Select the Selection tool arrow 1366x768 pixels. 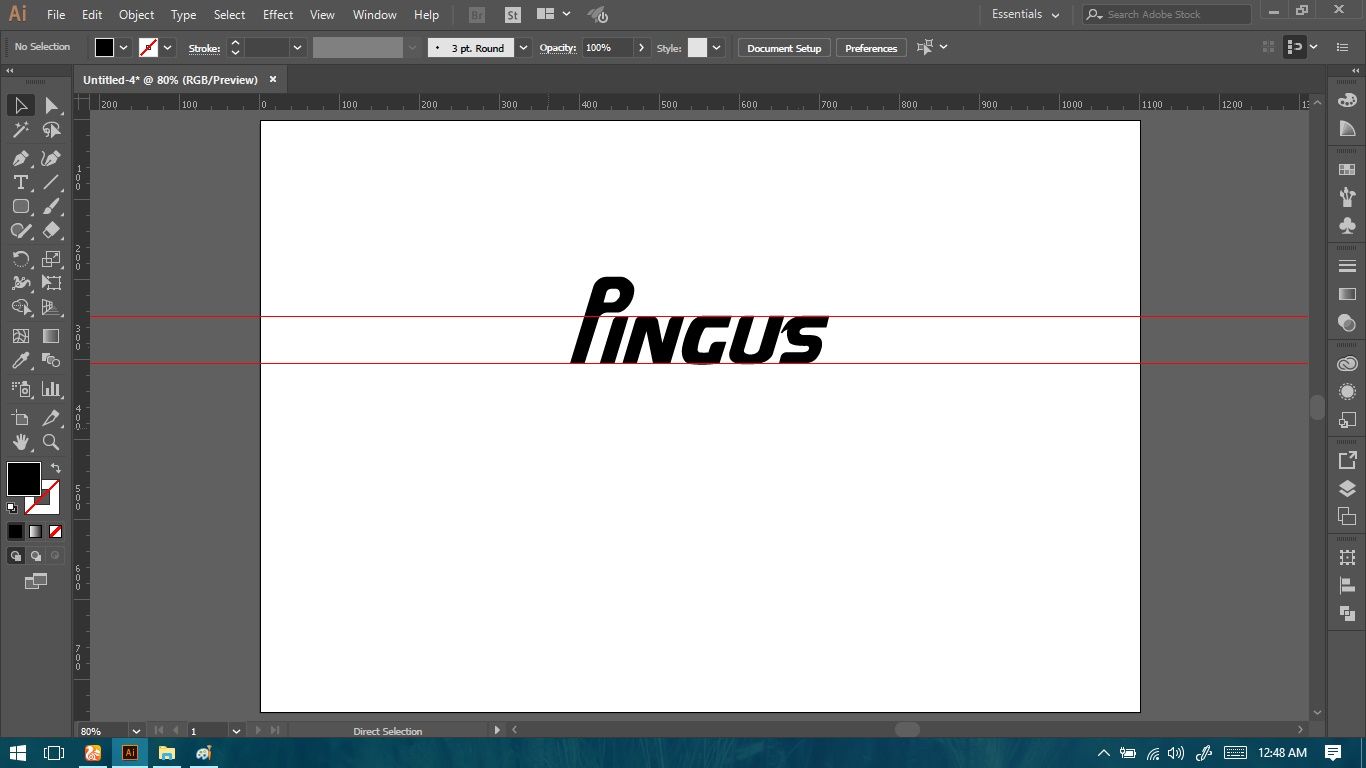pyautogui.click(x=20, y=105)
